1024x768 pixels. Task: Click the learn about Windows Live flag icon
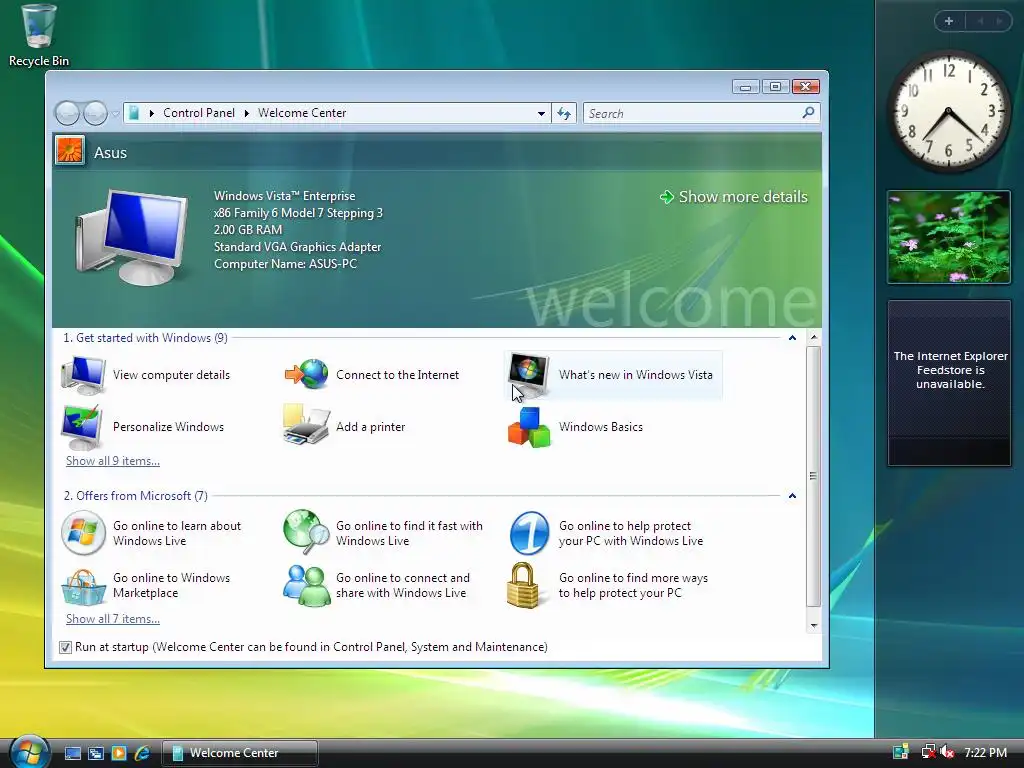tap(83, 534)
